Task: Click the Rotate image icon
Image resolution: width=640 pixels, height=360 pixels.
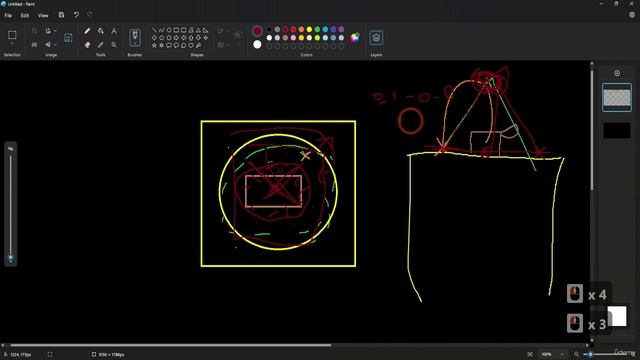Action: coord(48,31)
